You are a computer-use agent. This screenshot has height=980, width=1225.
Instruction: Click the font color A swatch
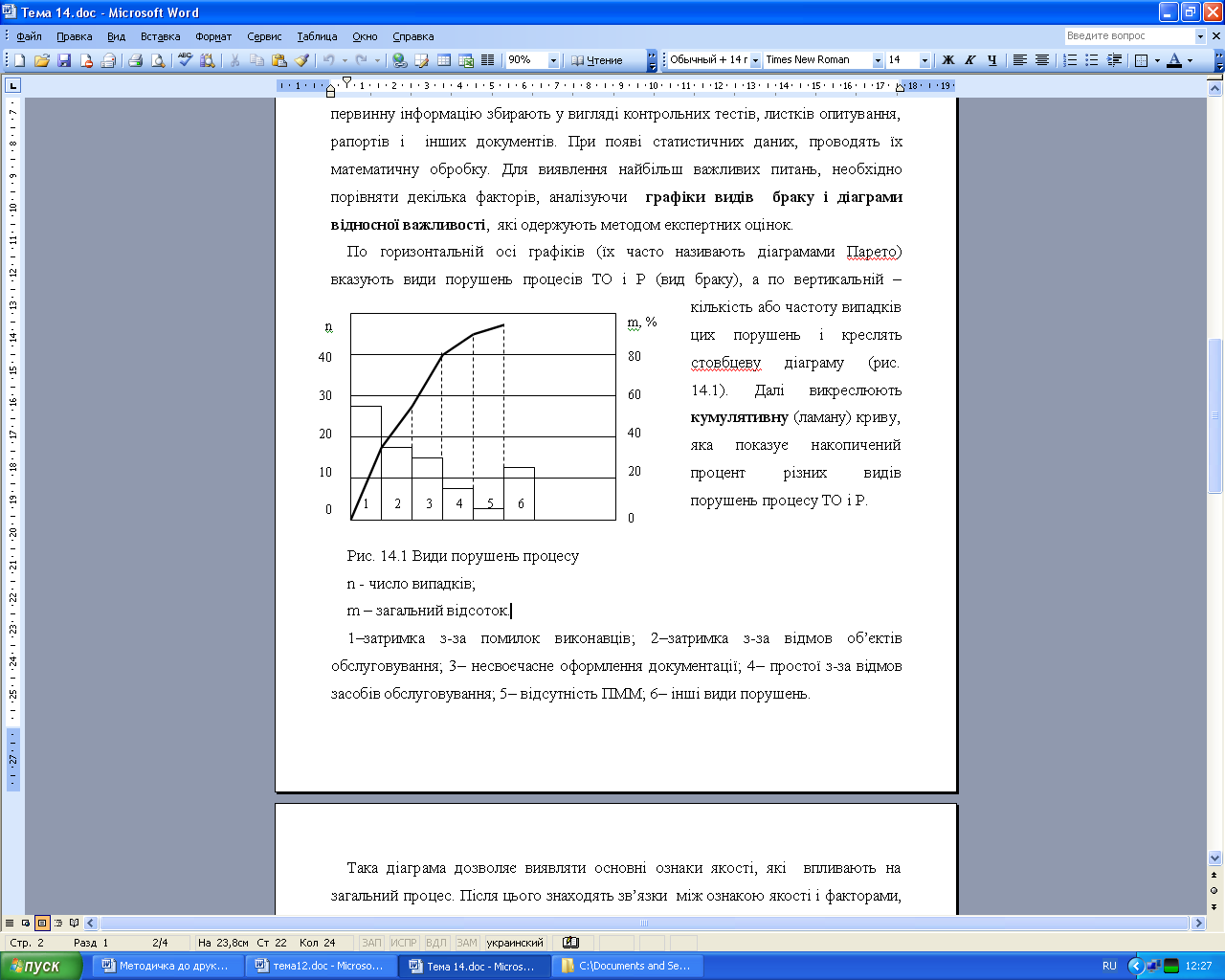click(x=1174, y=60)
